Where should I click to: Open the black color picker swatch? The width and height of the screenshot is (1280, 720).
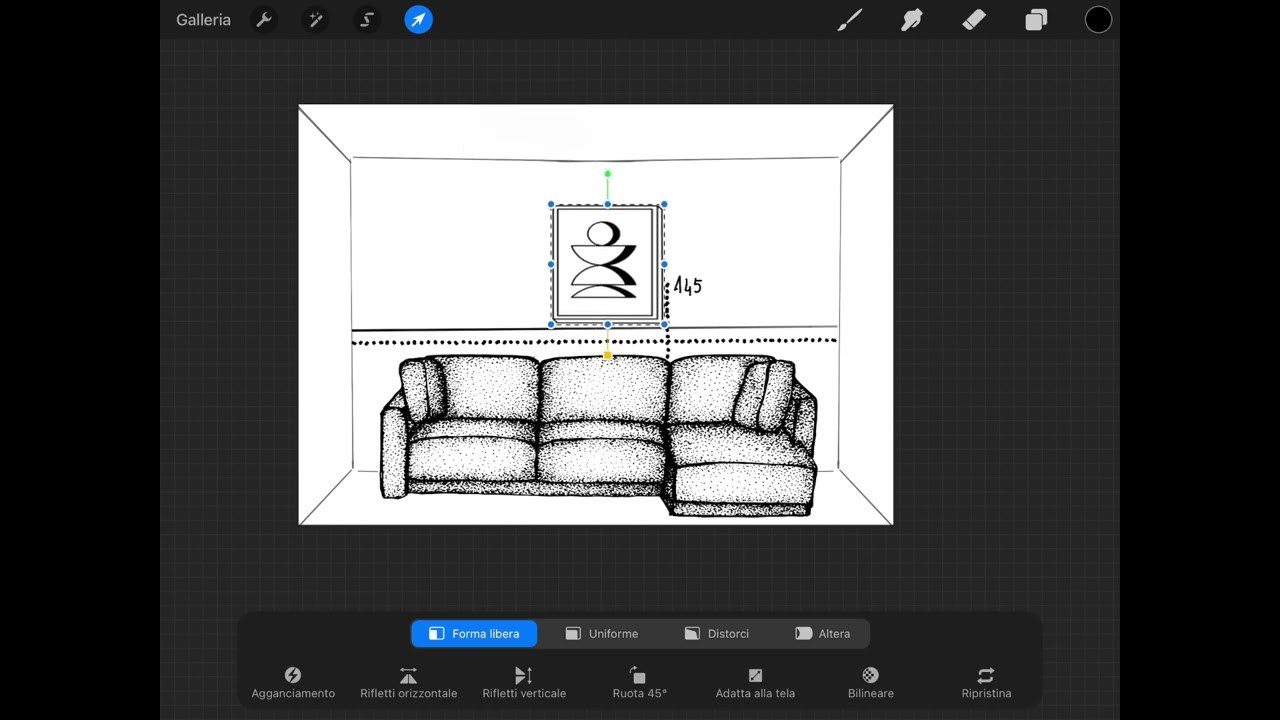(x=1098, y=20)
